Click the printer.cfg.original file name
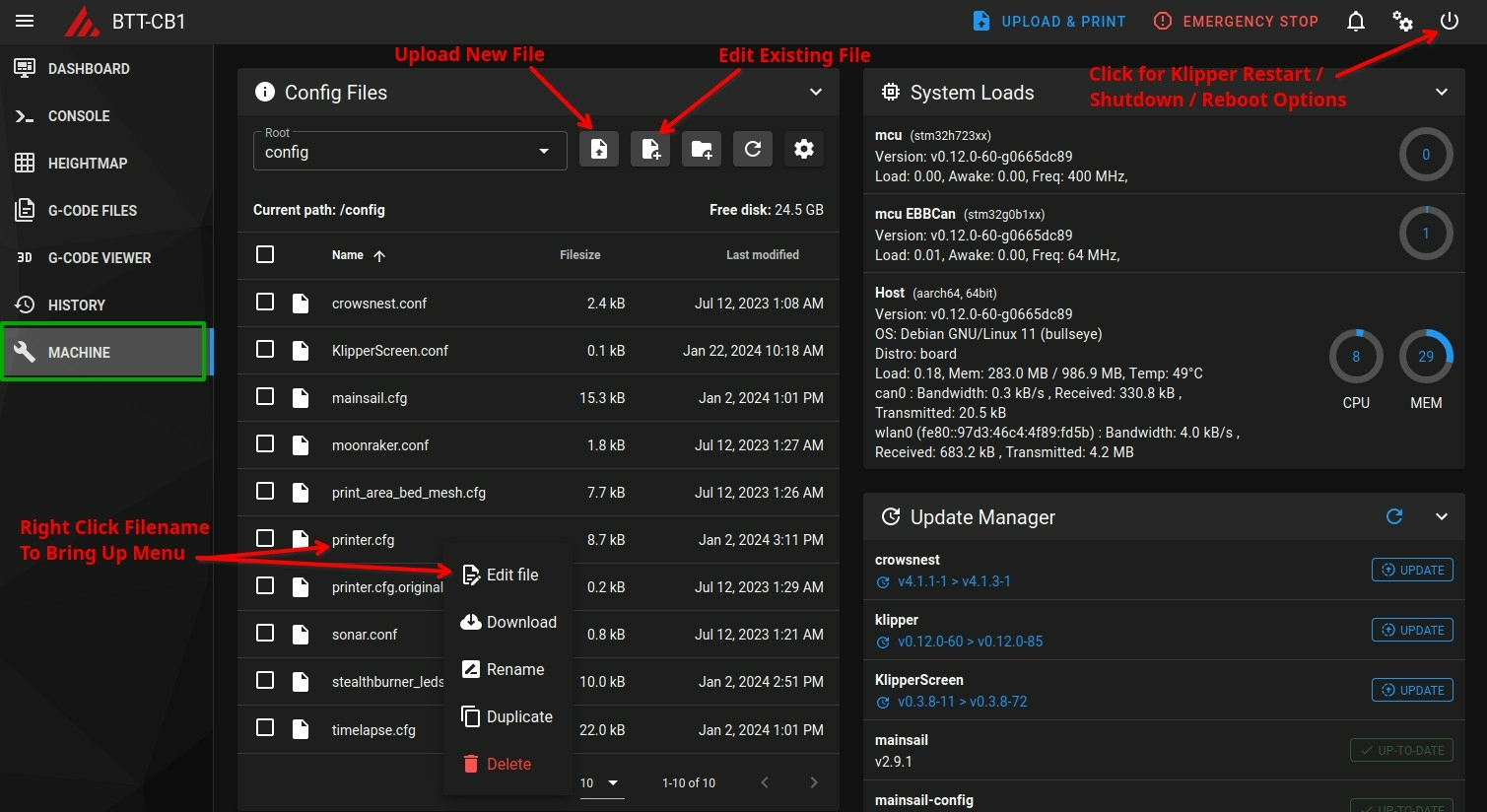 [387, 587]
